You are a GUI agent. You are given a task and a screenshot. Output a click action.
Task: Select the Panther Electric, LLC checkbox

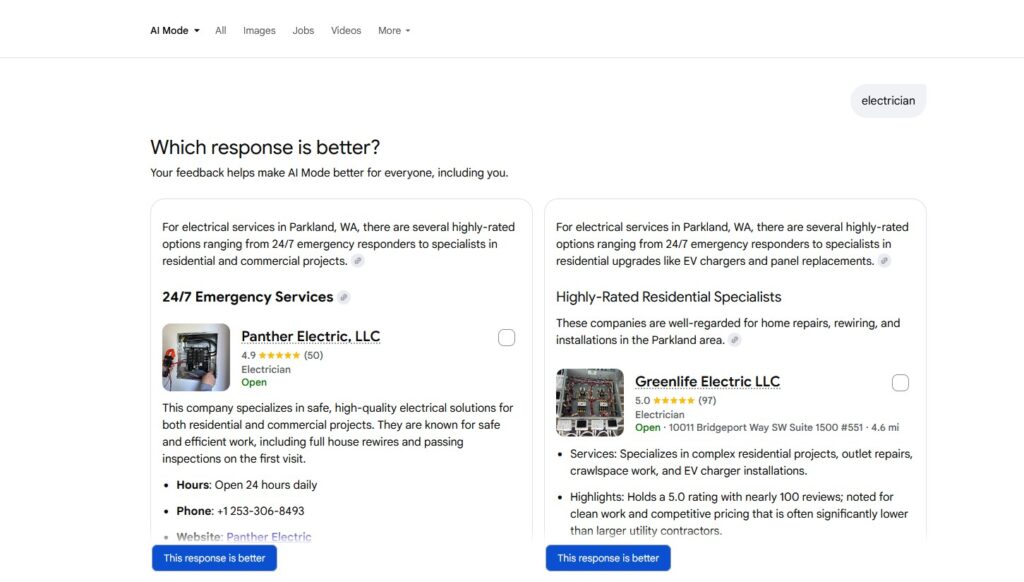tap(507, 338)
